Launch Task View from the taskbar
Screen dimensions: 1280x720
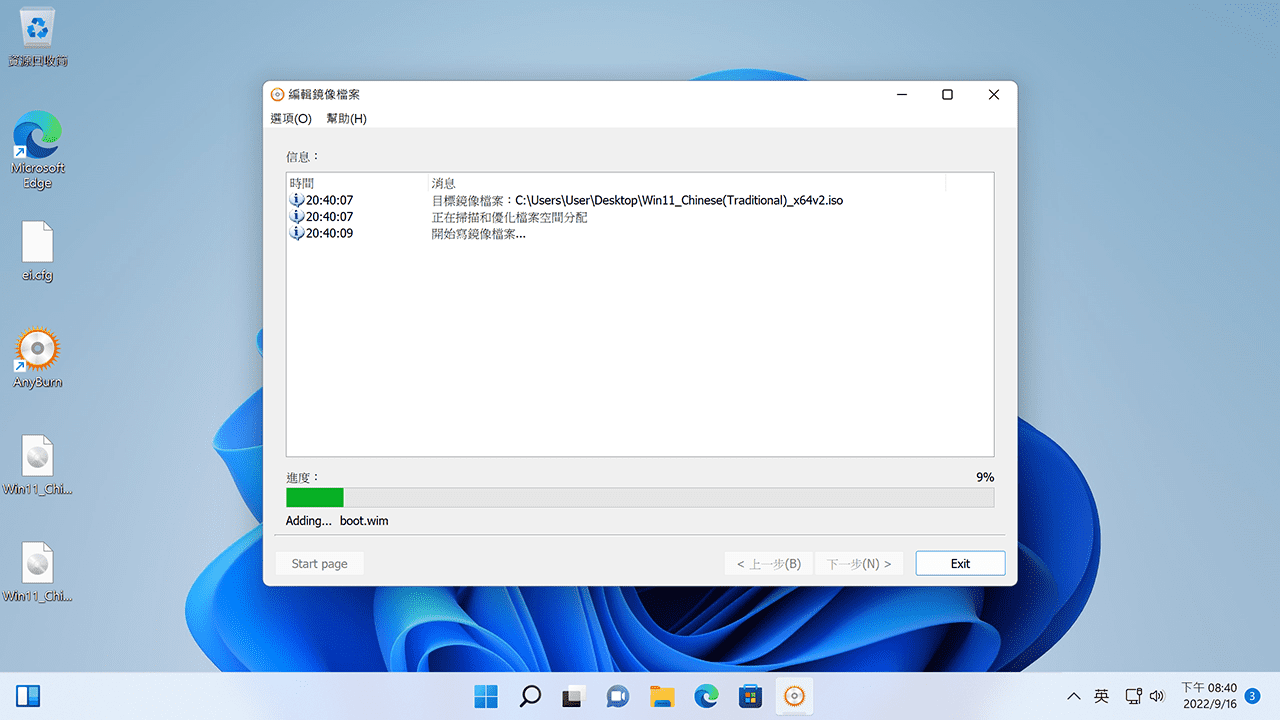(573, 696)
